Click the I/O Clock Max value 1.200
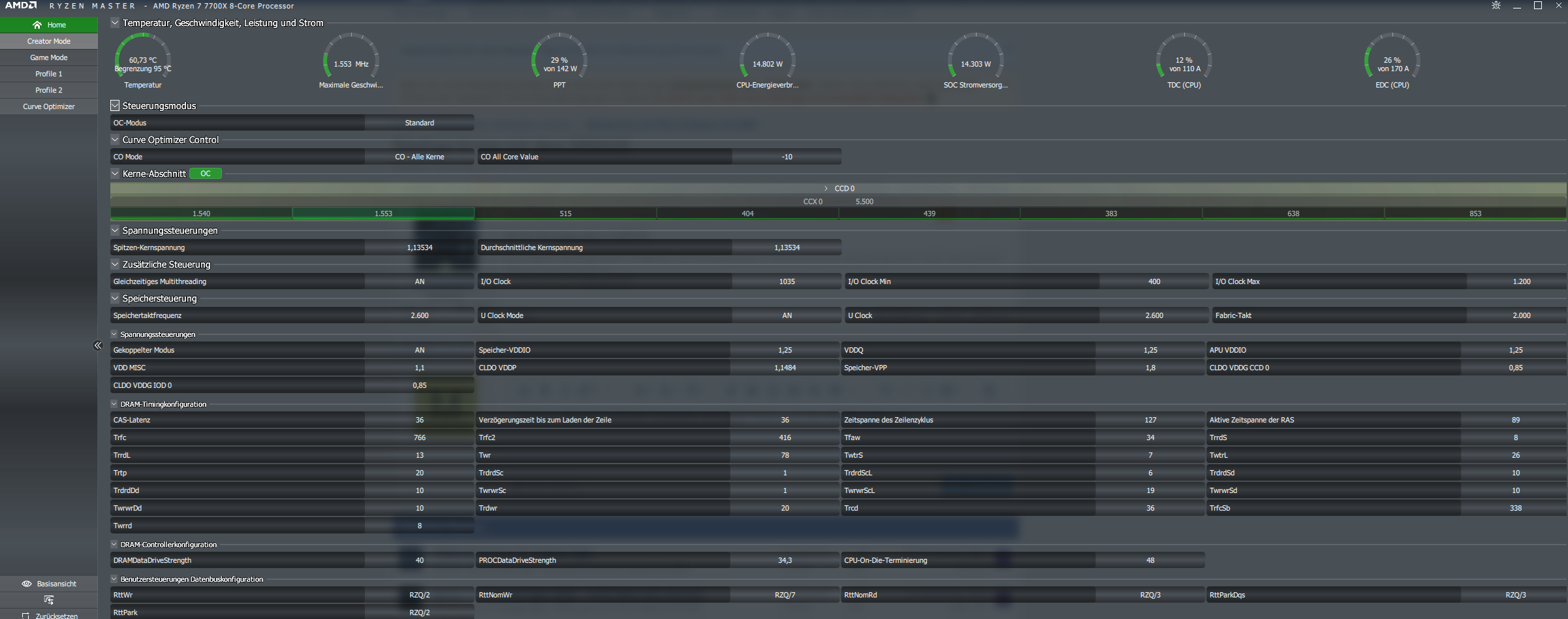This screenshot has height=619, width=1568. 1517,281
